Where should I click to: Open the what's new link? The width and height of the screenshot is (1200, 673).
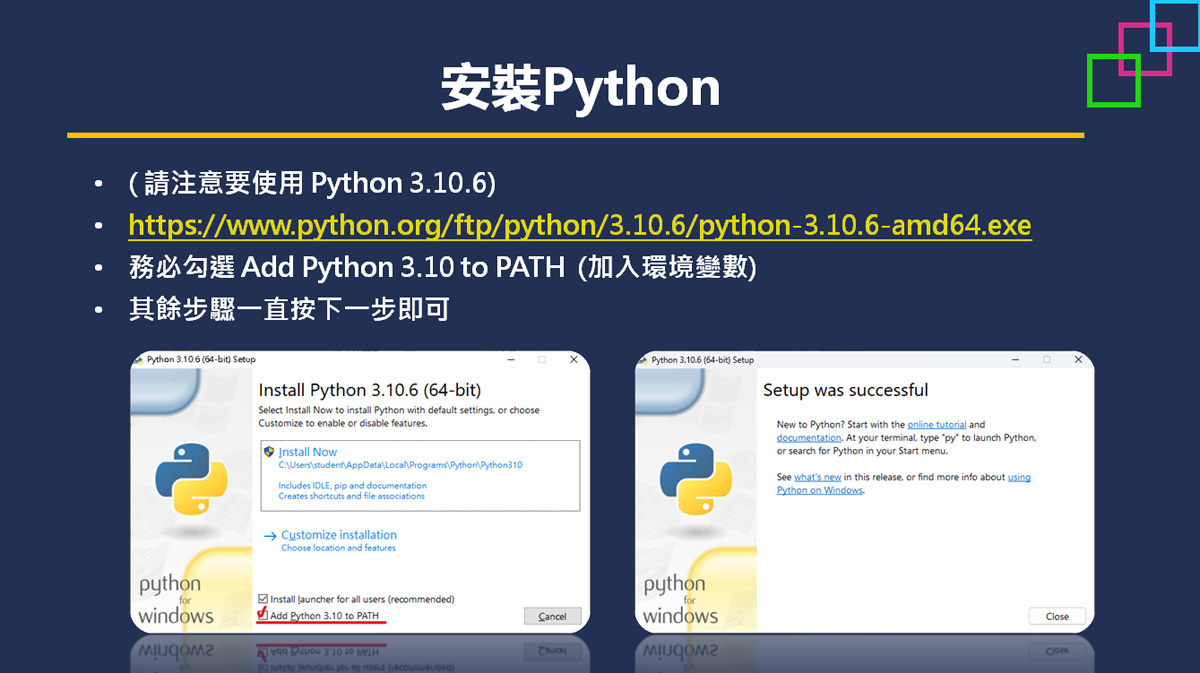(x=818, y=477)
